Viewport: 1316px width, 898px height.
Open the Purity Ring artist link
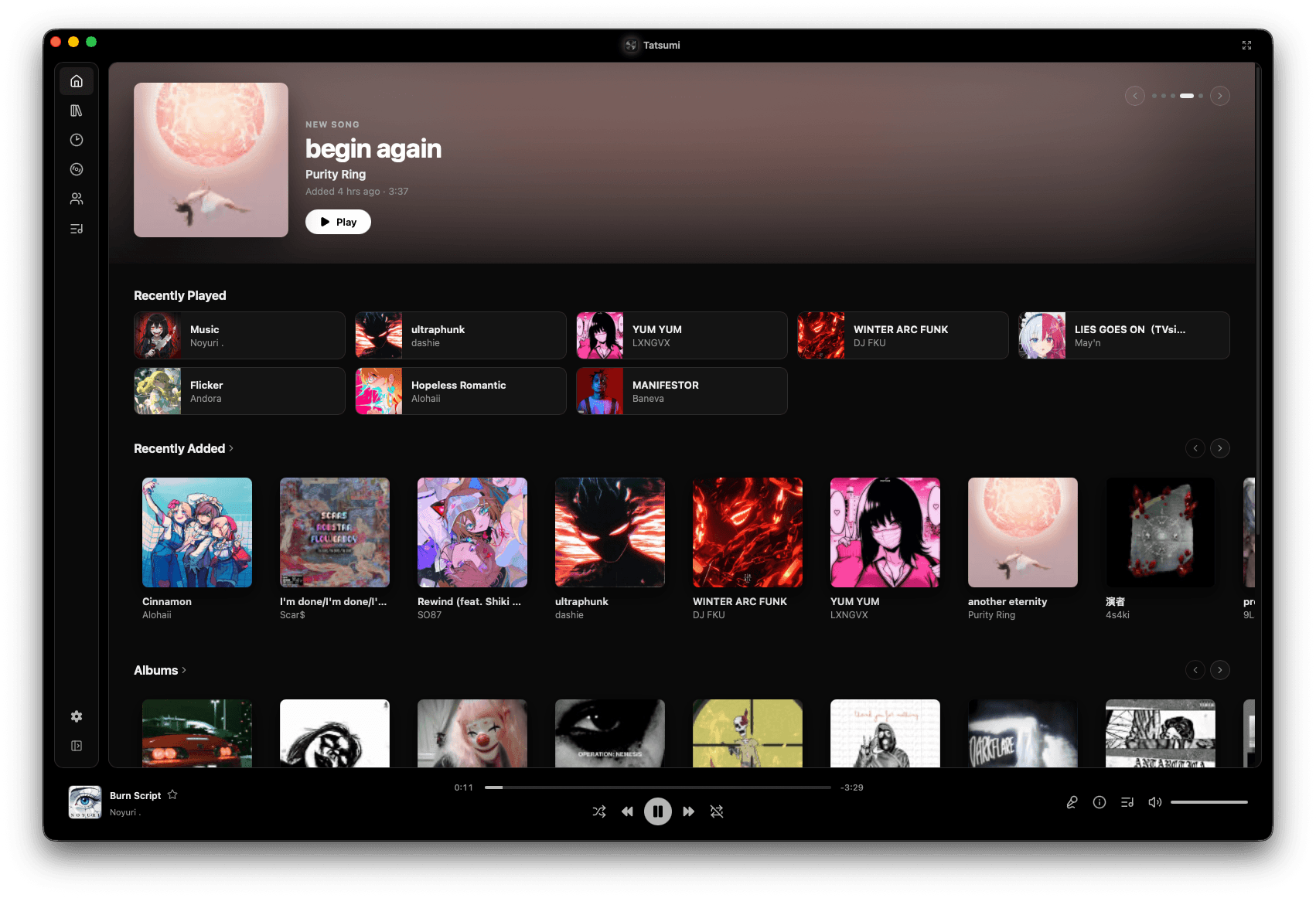tap(336, 175)
